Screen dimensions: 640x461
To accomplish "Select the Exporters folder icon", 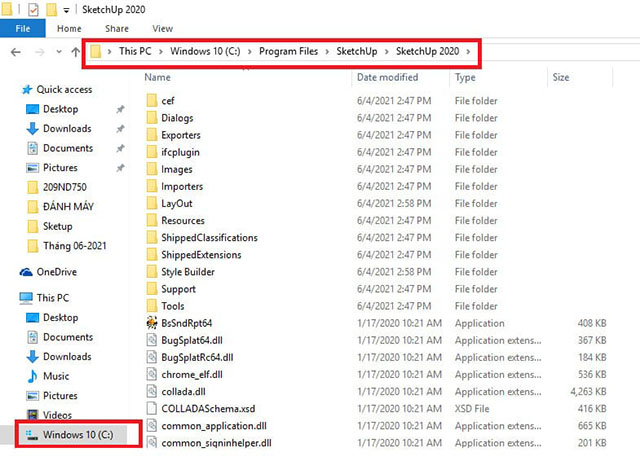I will click(152, 135).
